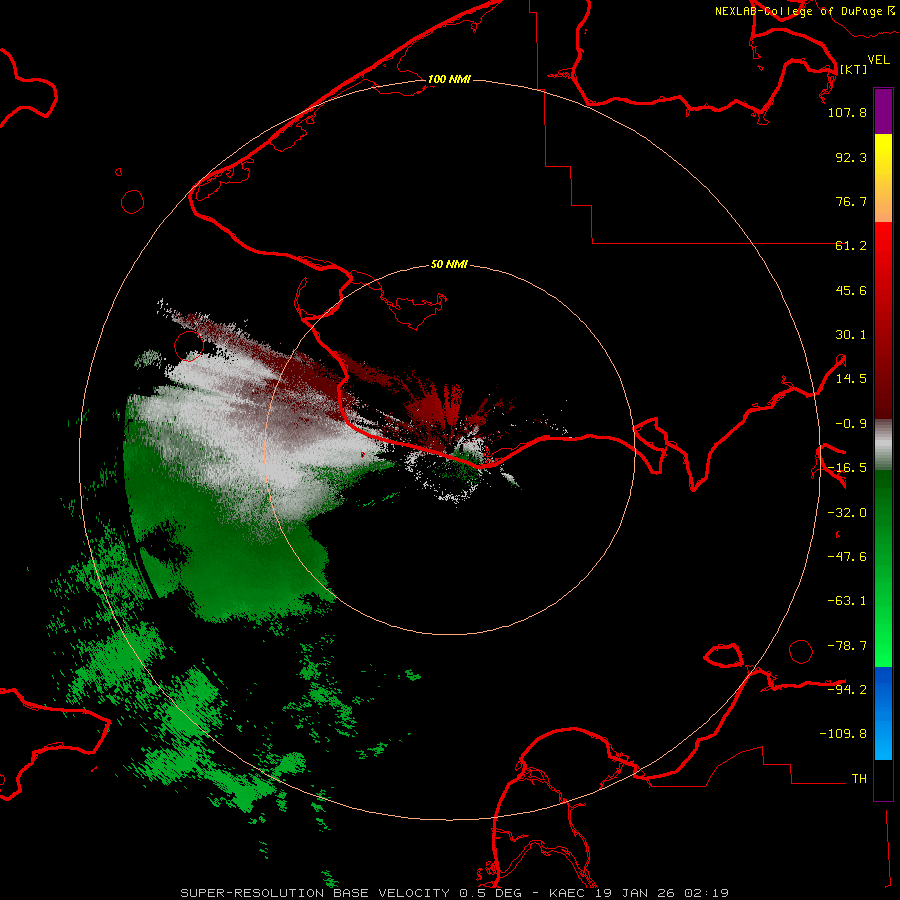
Task: Click the Super-Resolution Base Velocity caption
Action: [x=454, y=893]
